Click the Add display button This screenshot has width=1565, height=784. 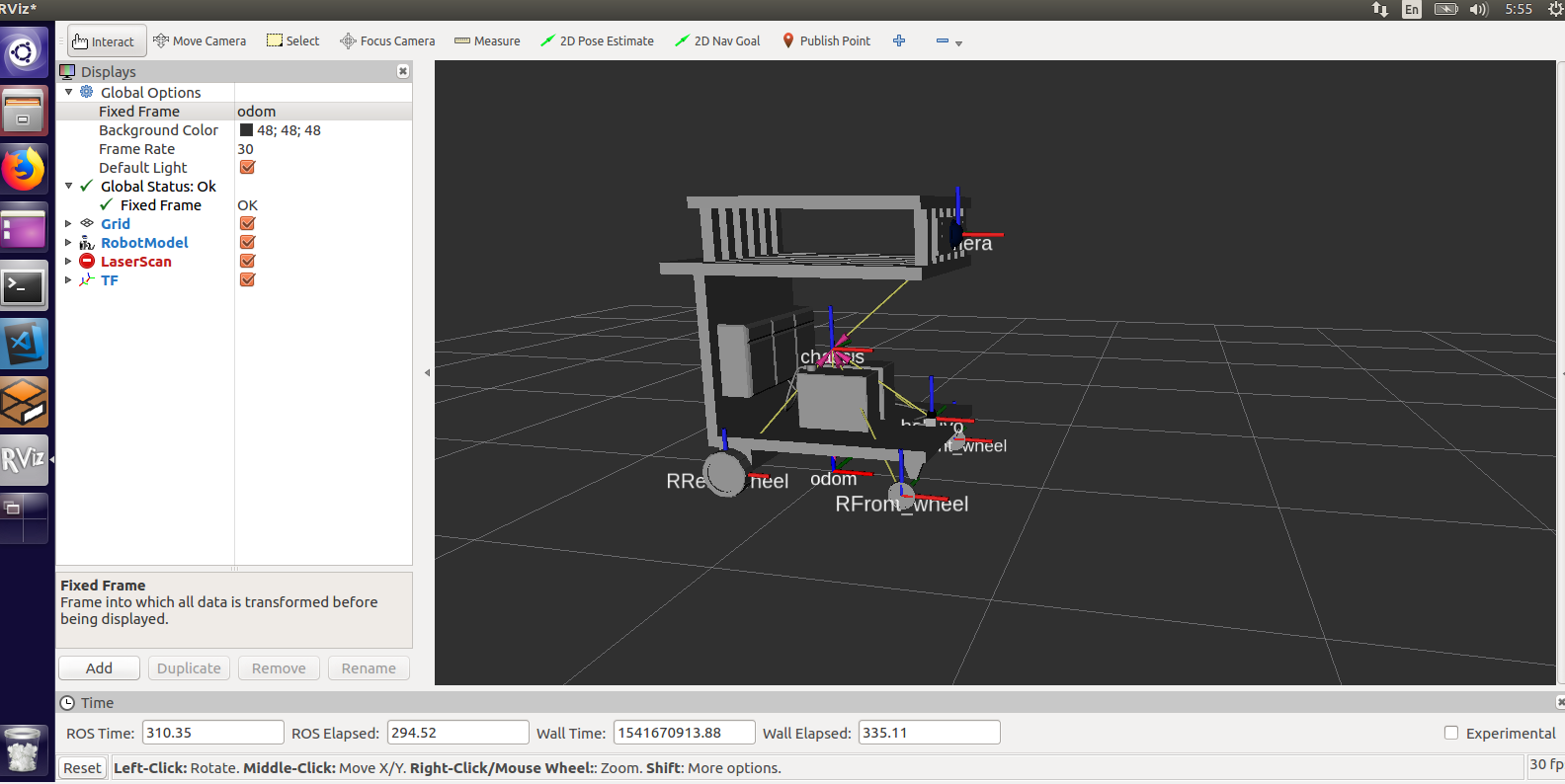(x=99, y=668)
